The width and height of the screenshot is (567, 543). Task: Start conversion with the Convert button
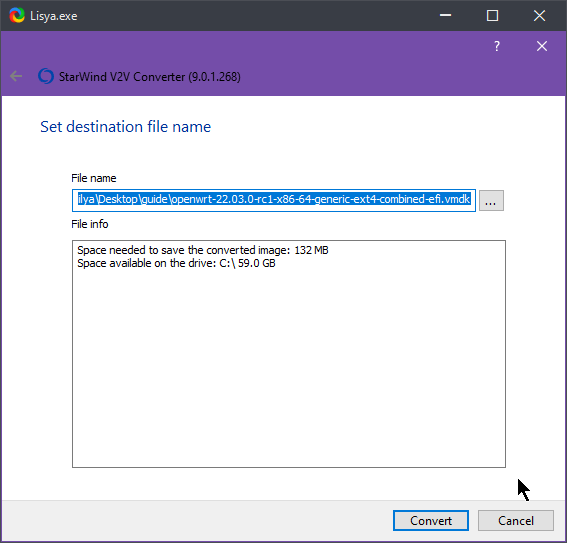(x=431, y=521)
